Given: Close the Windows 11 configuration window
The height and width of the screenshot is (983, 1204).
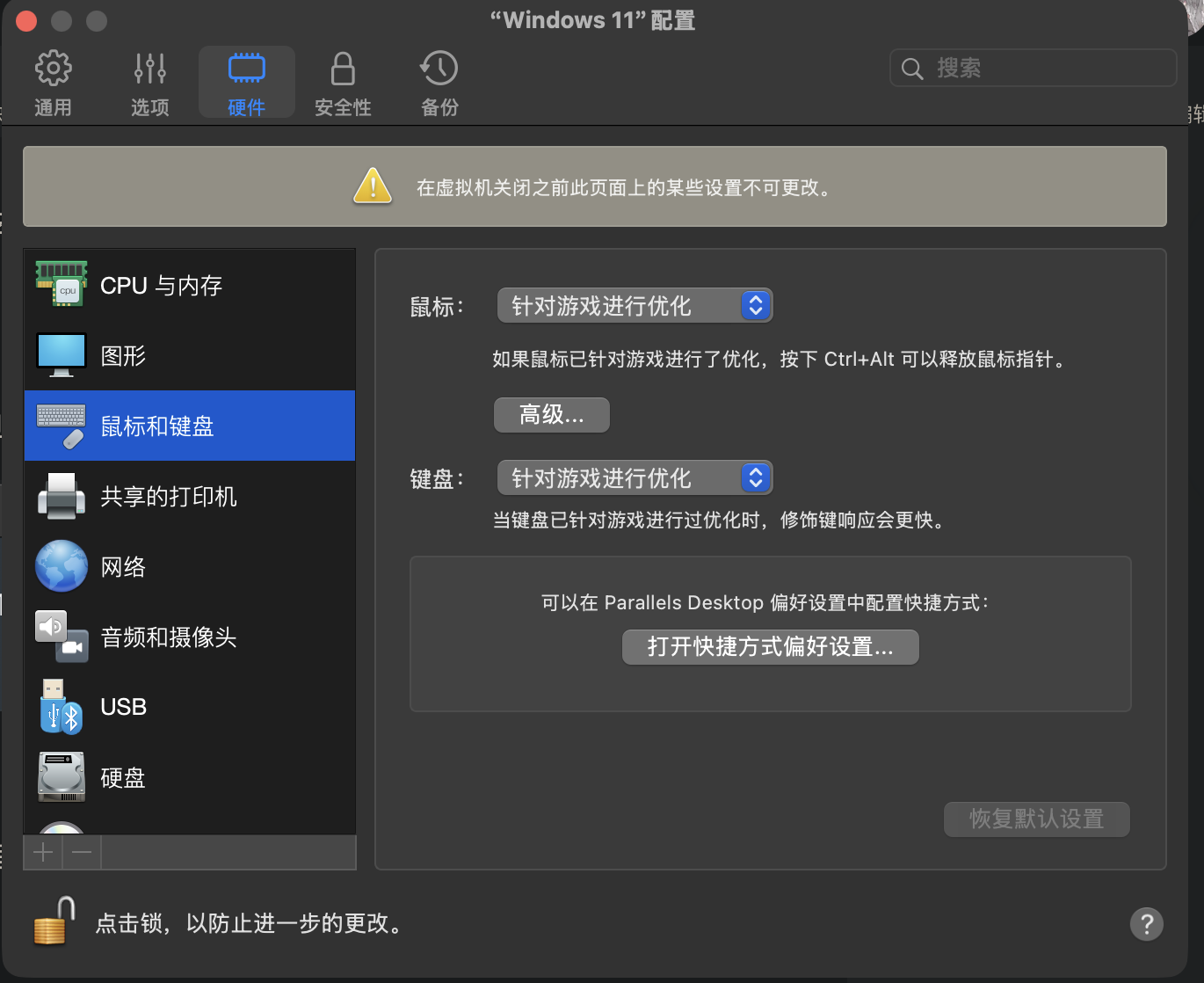Looking at the screenshot, I should pos(26,20).
